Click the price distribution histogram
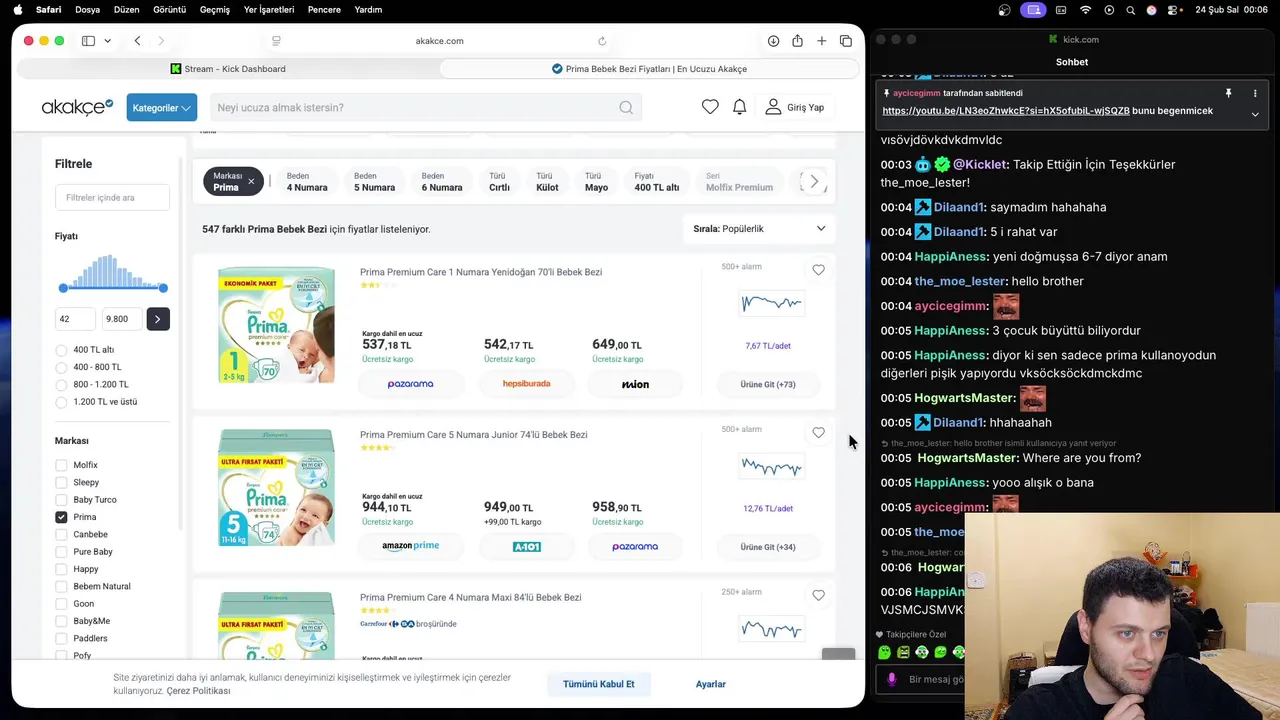Viewport: 1280px width, 720px height. pos(113,272)
